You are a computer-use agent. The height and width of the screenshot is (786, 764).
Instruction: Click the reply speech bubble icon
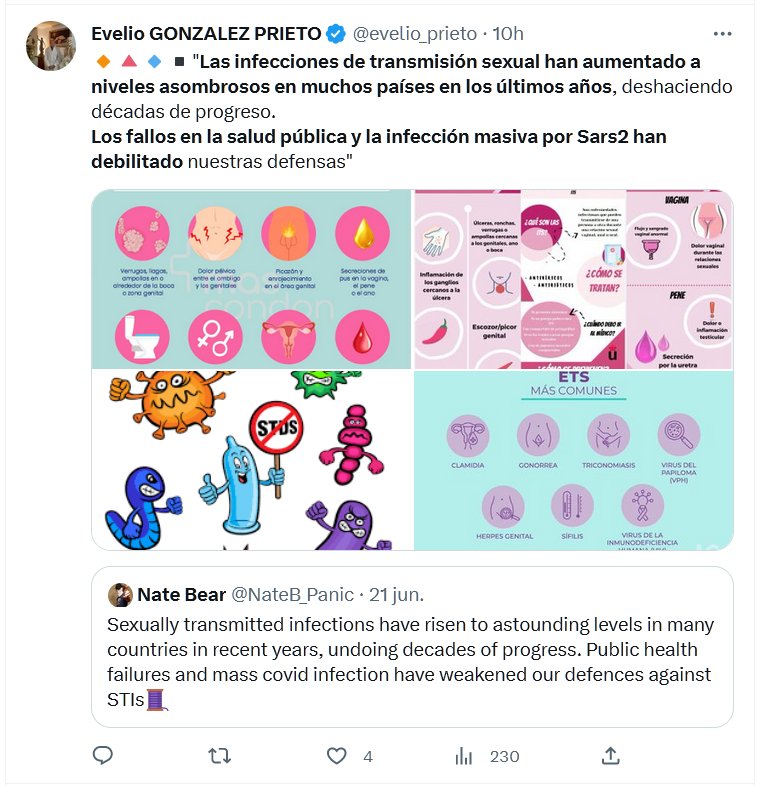tap(102, 756)
